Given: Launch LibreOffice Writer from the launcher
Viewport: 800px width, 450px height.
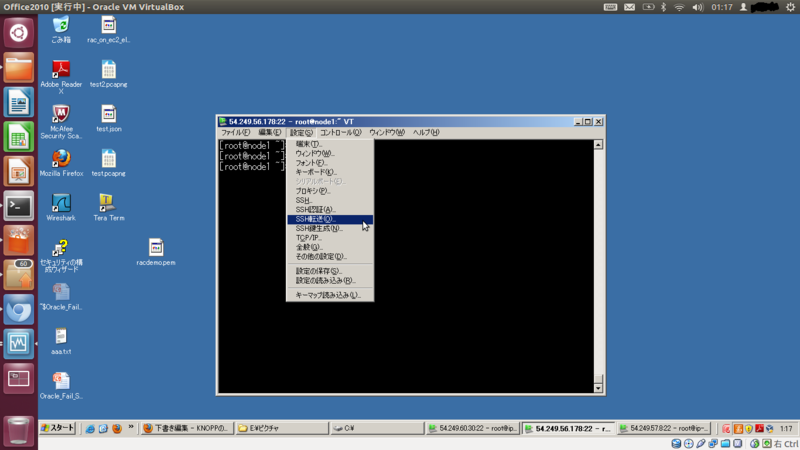Looking at the screenshot, I should (19, 102).
